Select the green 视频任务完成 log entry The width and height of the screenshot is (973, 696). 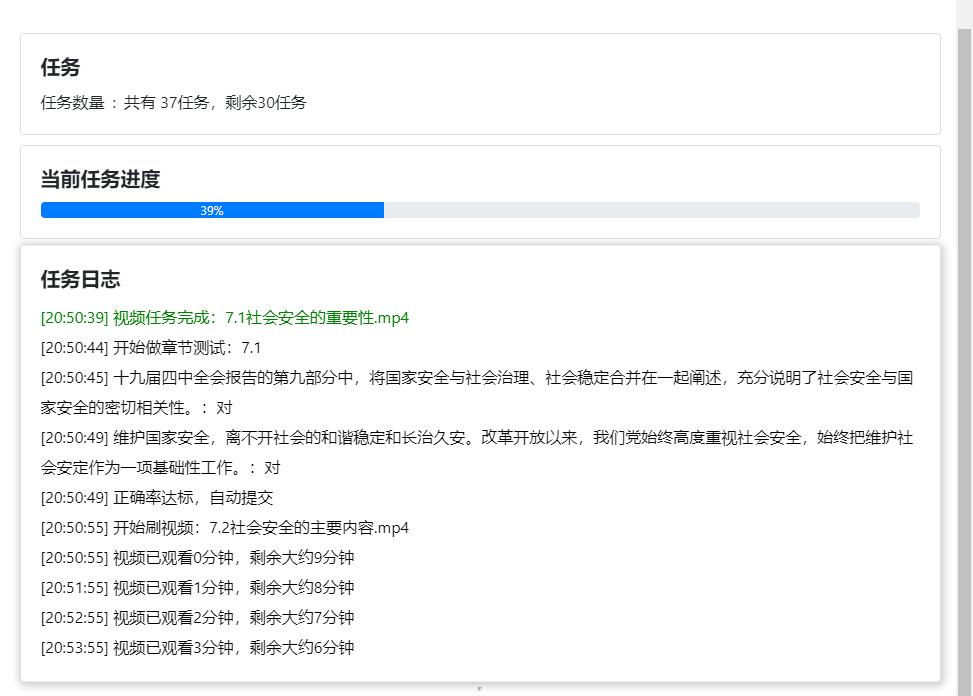(224, 317)
